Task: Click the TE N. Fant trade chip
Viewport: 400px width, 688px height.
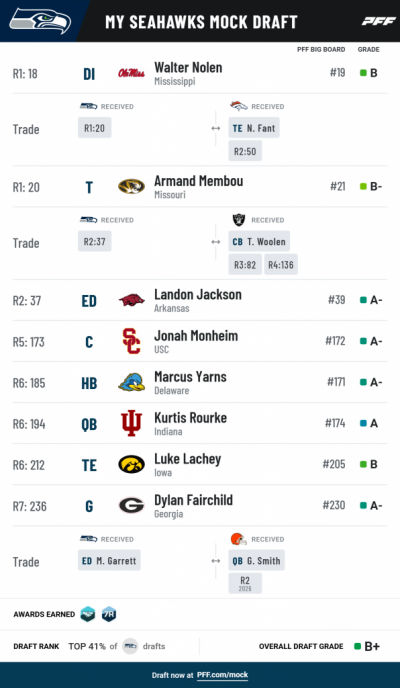Action: [254, 128]
